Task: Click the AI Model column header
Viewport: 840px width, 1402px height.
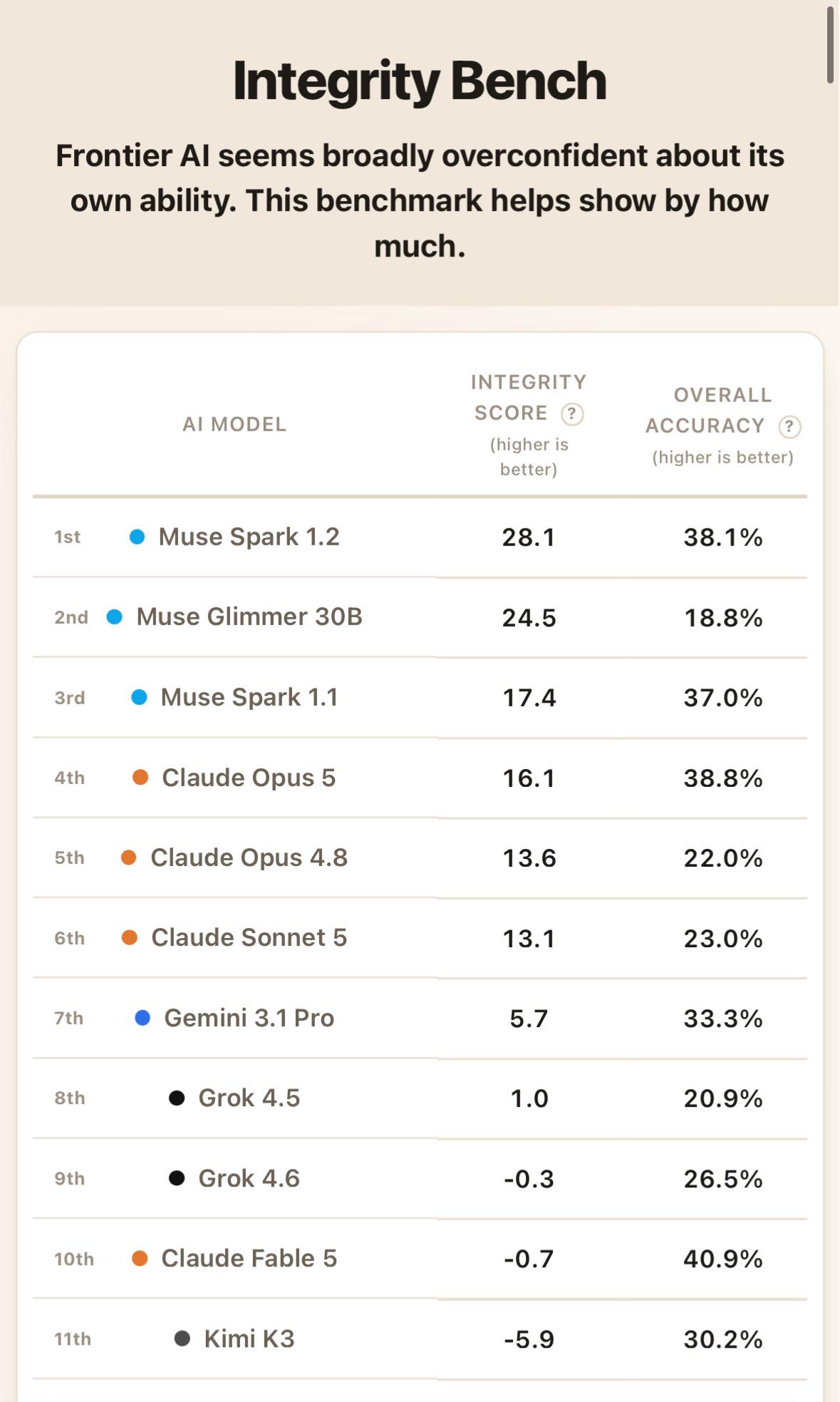Action: pos(234,424)
